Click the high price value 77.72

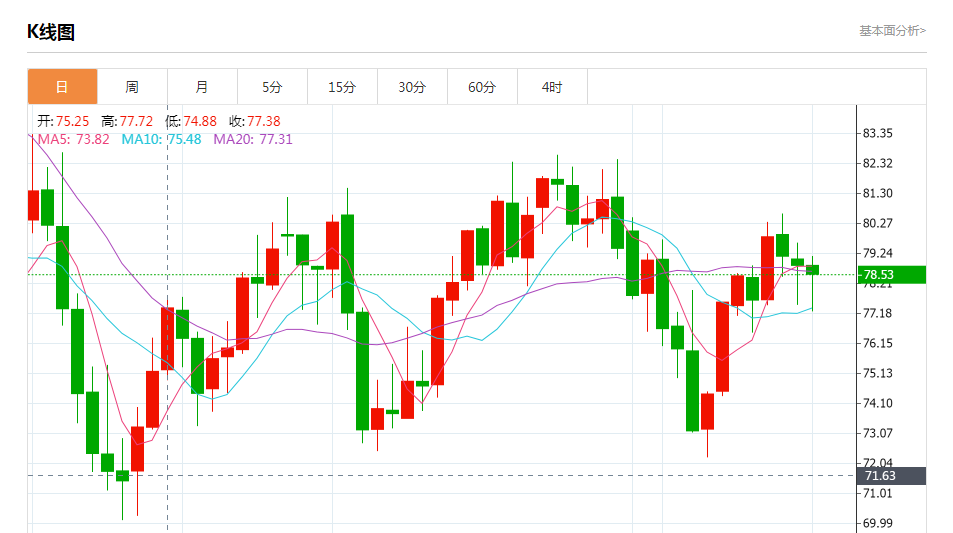136,121
